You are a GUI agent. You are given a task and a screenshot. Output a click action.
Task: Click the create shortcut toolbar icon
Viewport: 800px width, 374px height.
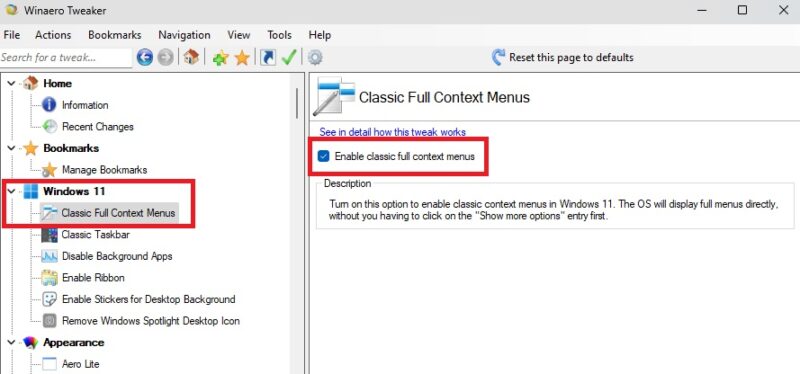[268, 58]
